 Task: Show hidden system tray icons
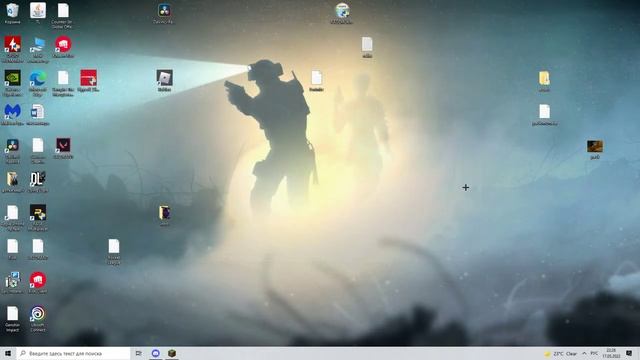(584, 353)
